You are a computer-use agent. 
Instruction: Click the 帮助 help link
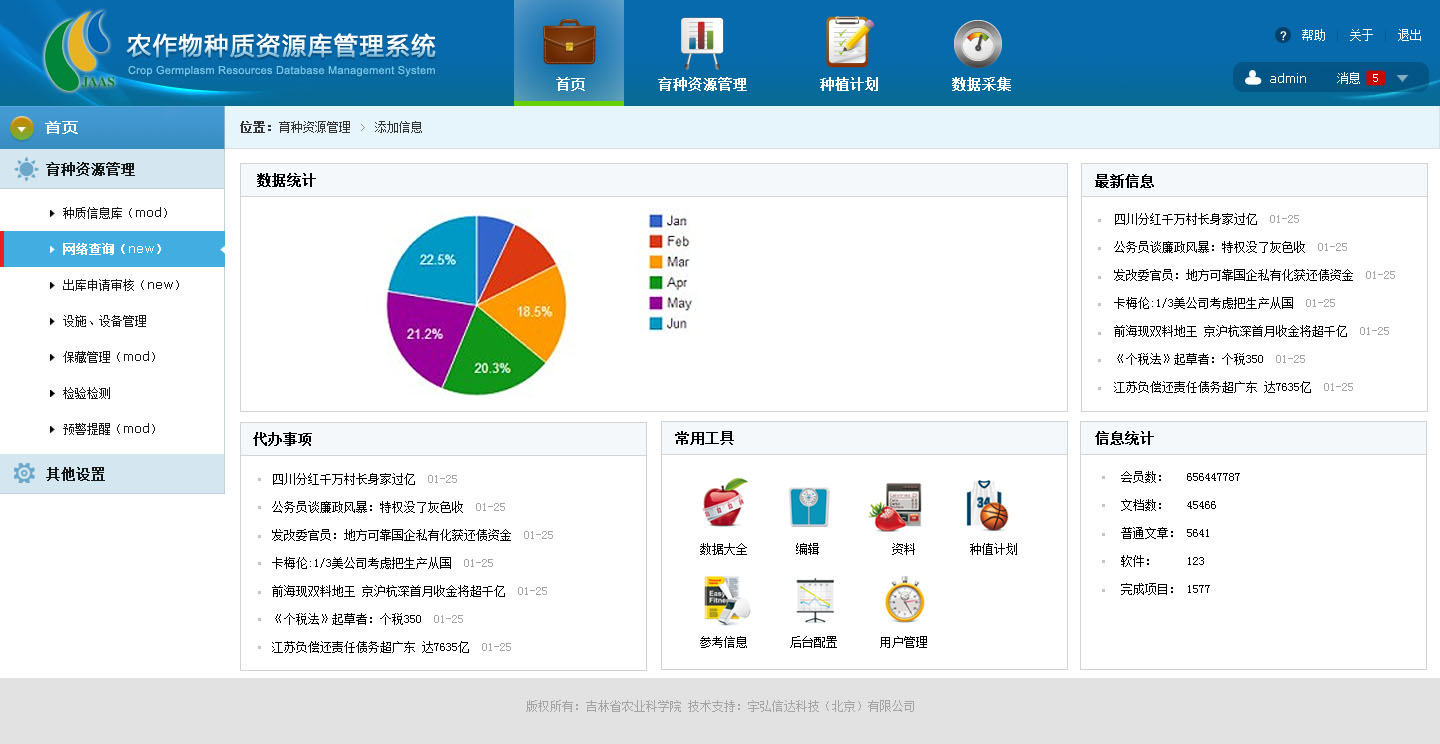pyautogui.click(x=1312, y=35)
